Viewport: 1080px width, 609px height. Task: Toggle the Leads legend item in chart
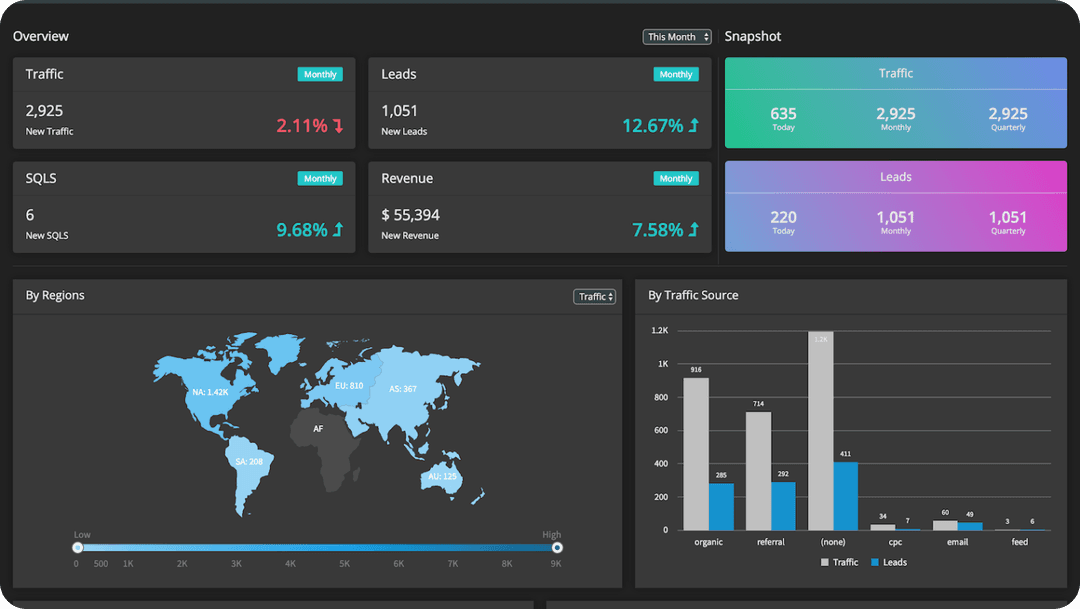[889, 562]
